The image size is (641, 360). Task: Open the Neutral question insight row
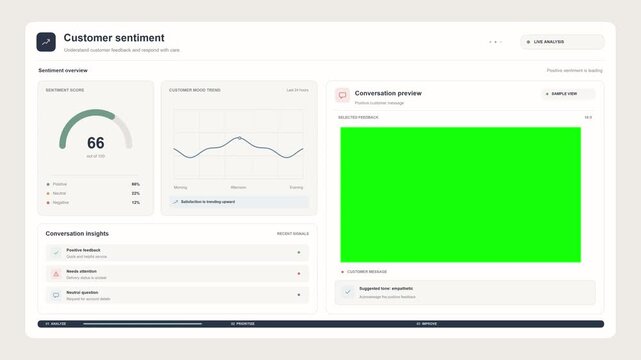click(177, 295)
